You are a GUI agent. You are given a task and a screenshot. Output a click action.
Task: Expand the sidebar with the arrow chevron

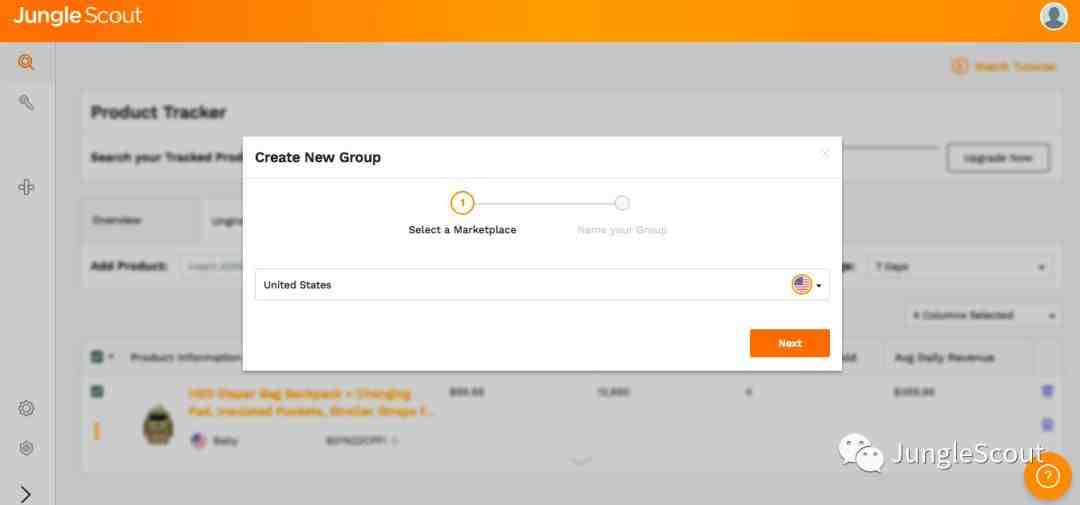(26, 494)
